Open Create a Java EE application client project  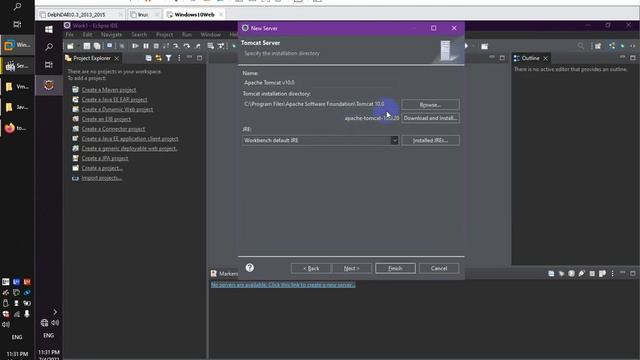click(130, 139)
